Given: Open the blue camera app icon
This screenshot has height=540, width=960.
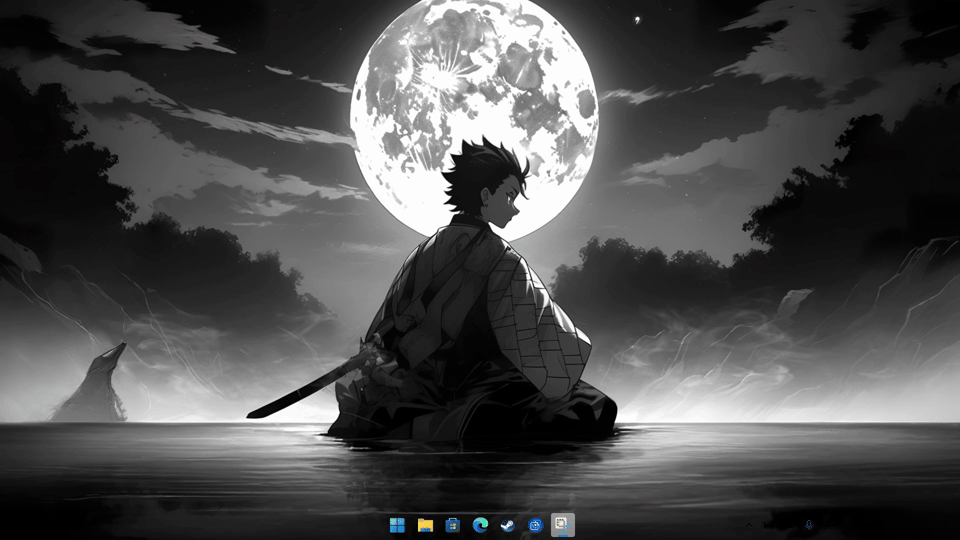Looking at the screenshot, I should pyautogui.click(x=535, y=525).
